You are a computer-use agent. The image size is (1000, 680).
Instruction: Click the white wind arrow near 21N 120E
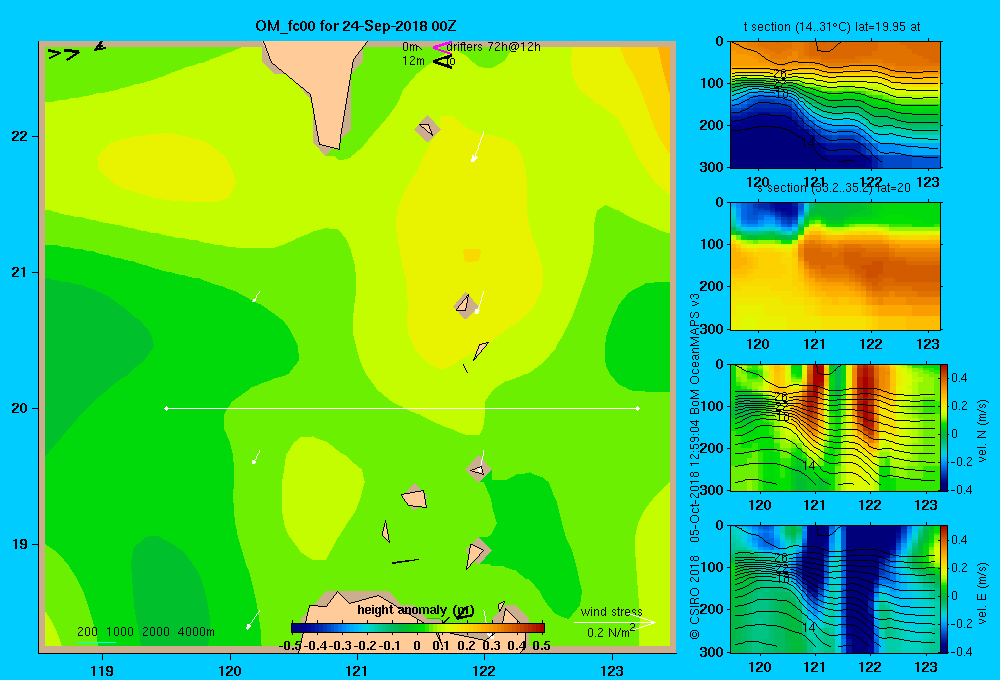coord(256,297)
